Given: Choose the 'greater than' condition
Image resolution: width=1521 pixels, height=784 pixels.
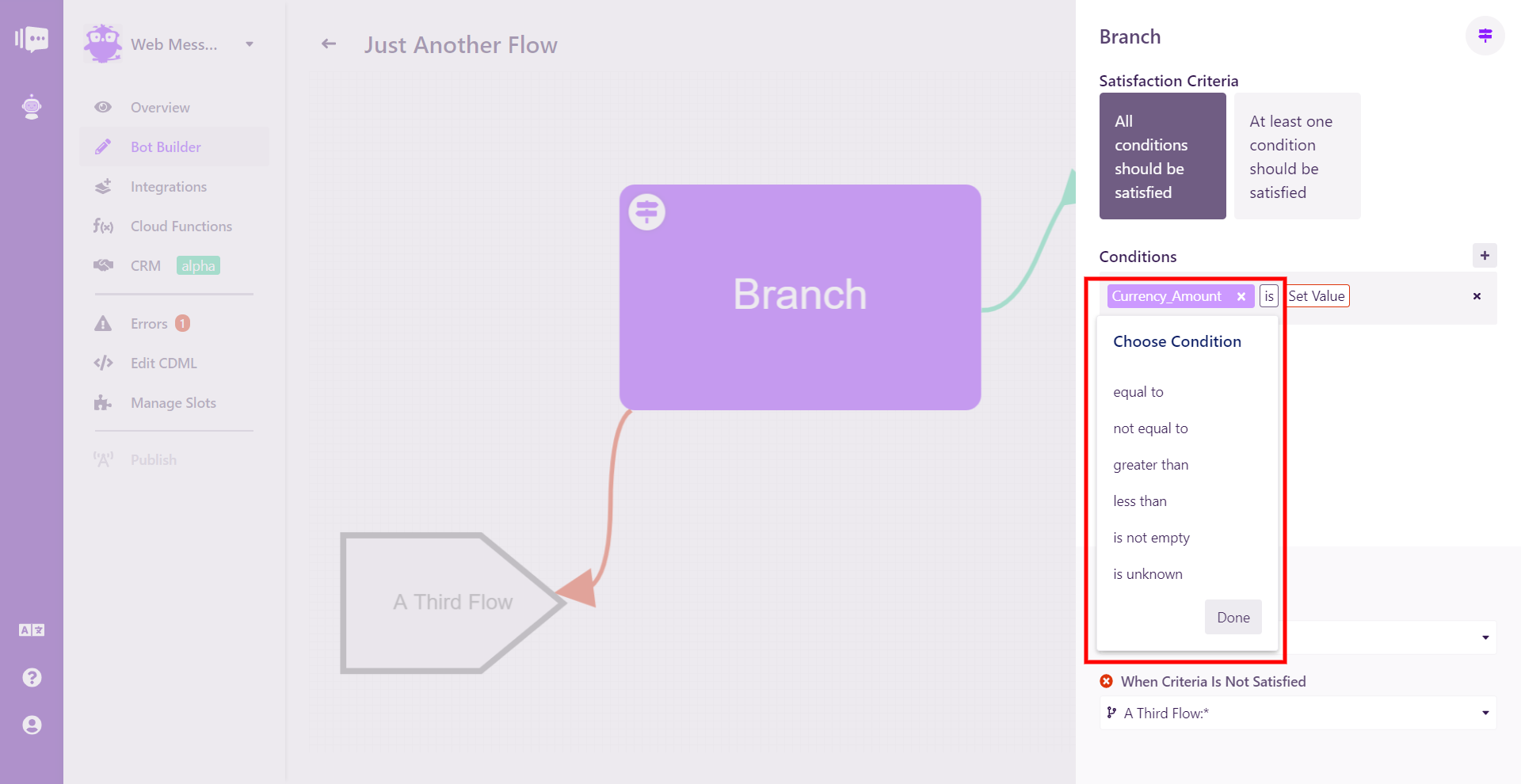Looking at the screenshot, I should pyautogui.click(x=1151, y=465).
